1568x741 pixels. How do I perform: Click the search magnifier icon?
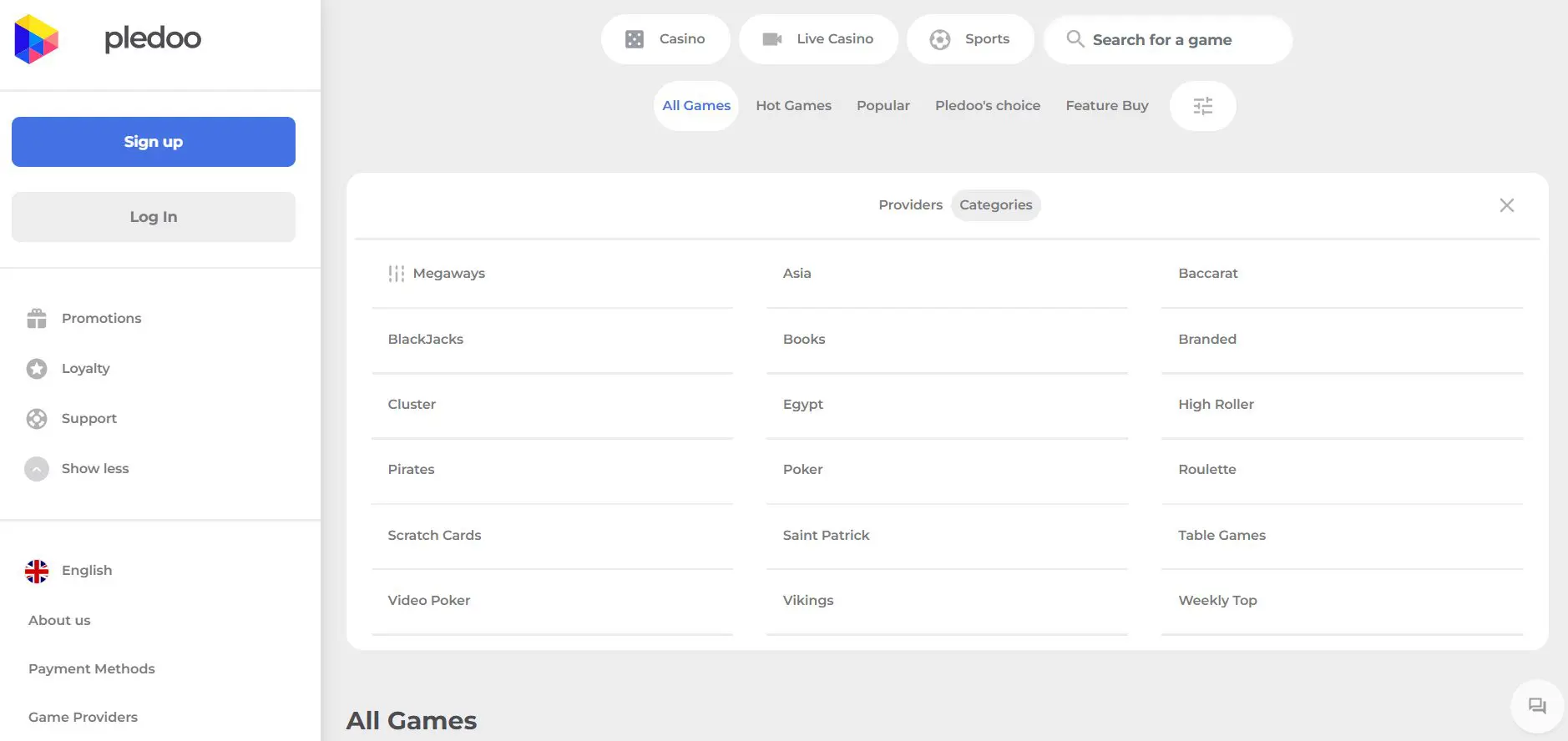pyautogui.click(x=1075, y=39)
